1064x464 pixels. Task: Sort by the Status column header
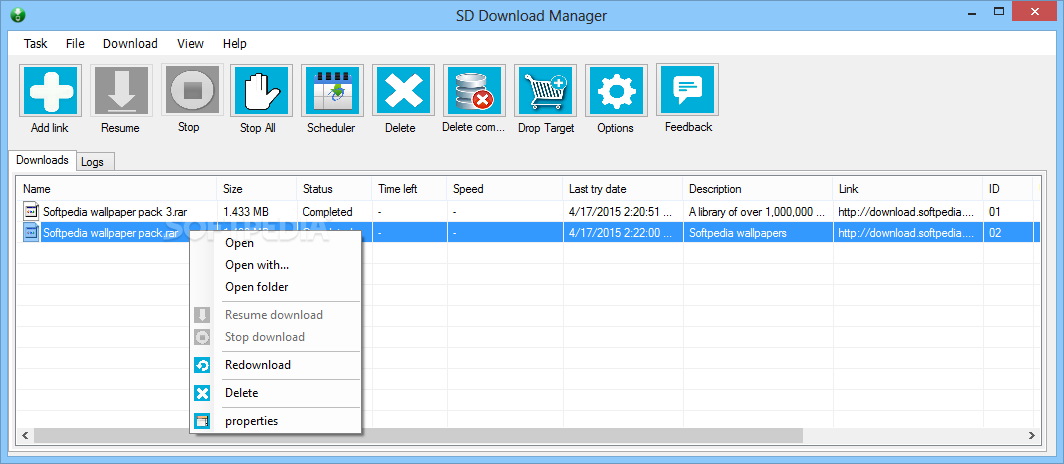pos(335,189)
